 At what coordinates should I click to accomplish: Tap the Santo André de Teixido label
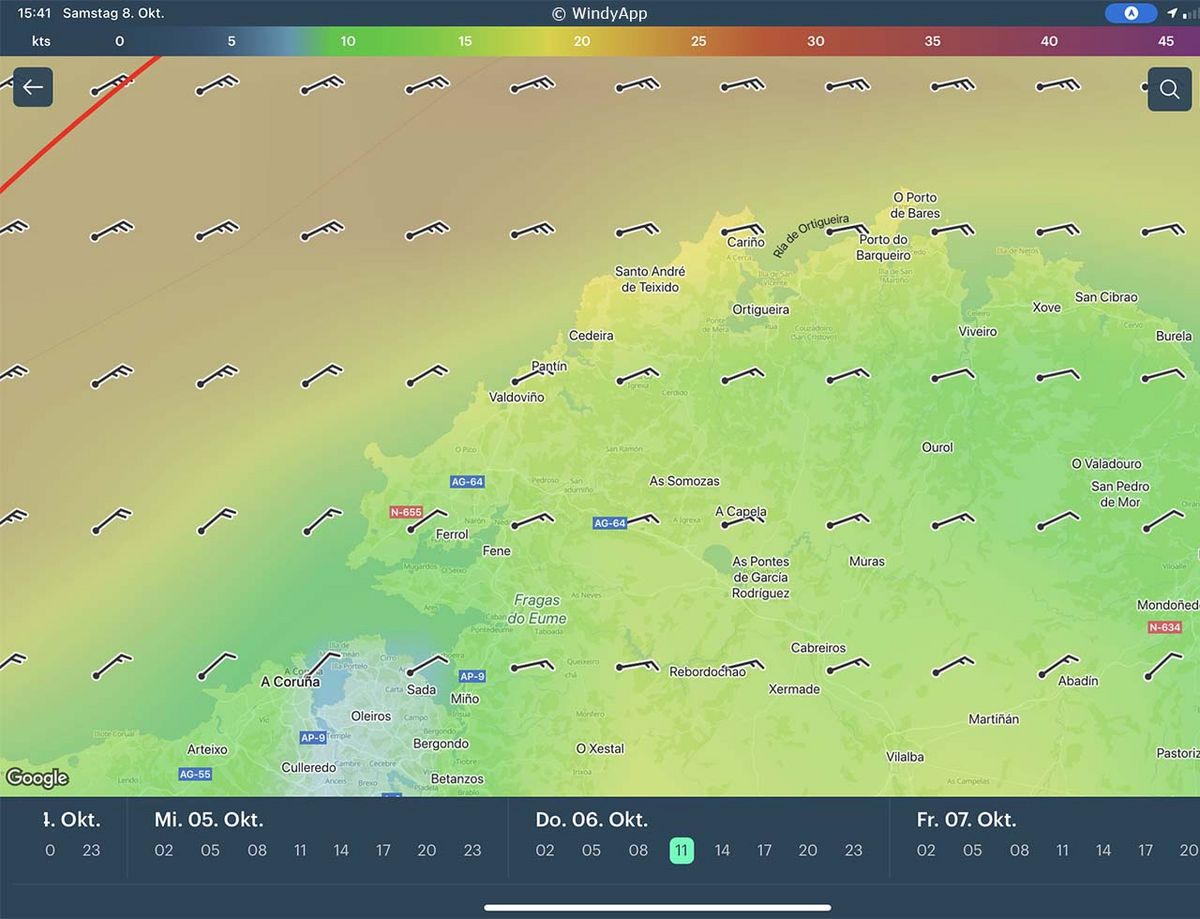pos(650,279)
